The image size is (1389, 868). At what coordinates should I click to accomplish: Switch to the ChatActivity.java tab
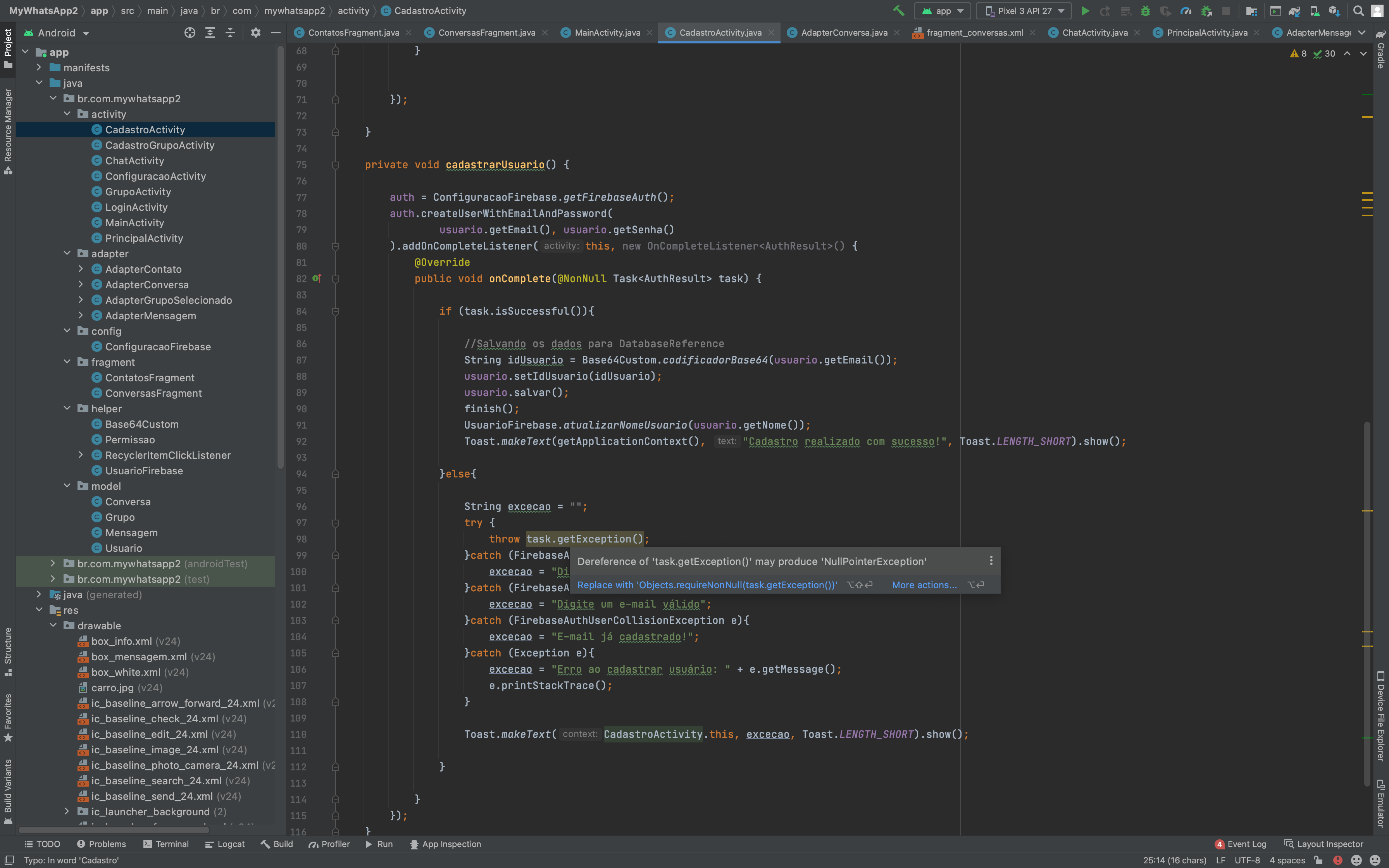[1093, 33]
